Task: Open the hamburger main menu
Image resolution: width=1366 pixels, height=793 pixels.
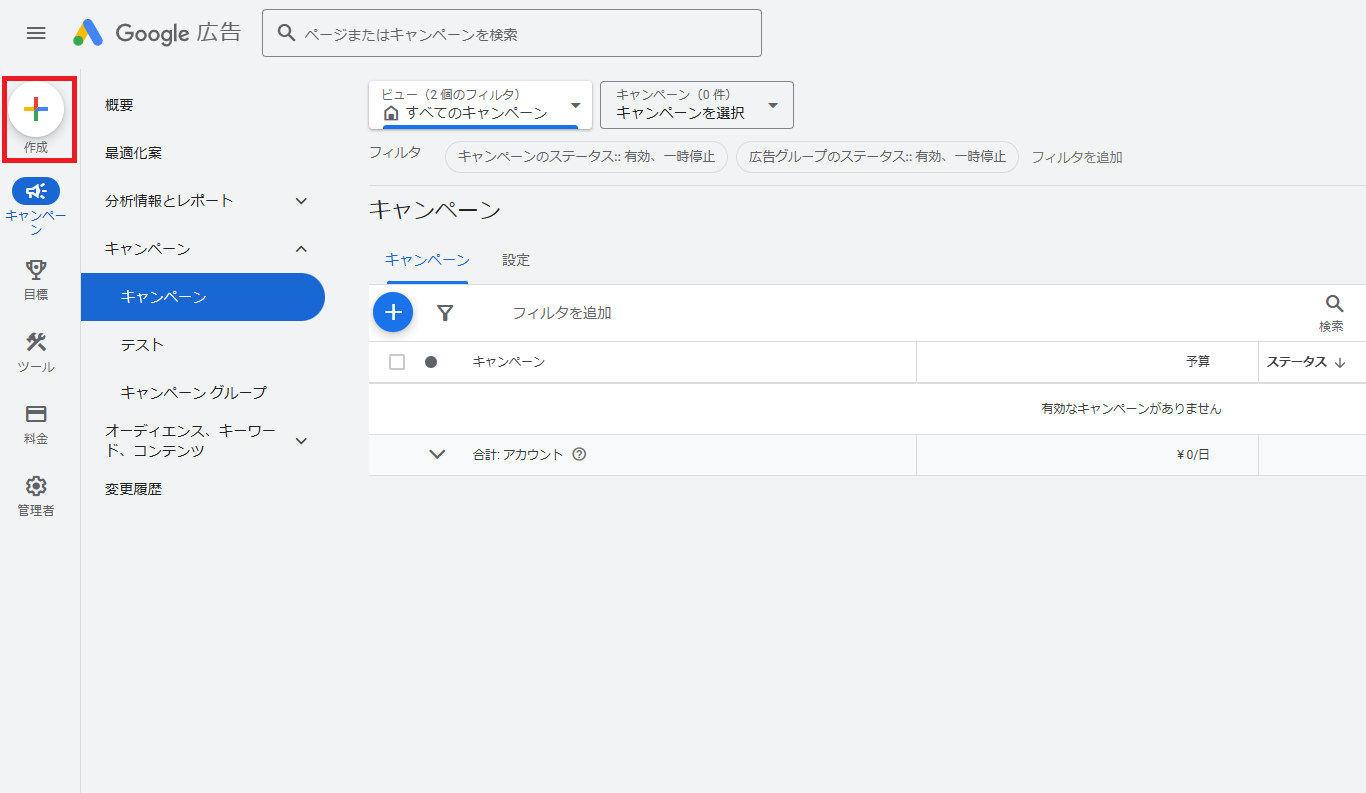Action: point(36,33)
